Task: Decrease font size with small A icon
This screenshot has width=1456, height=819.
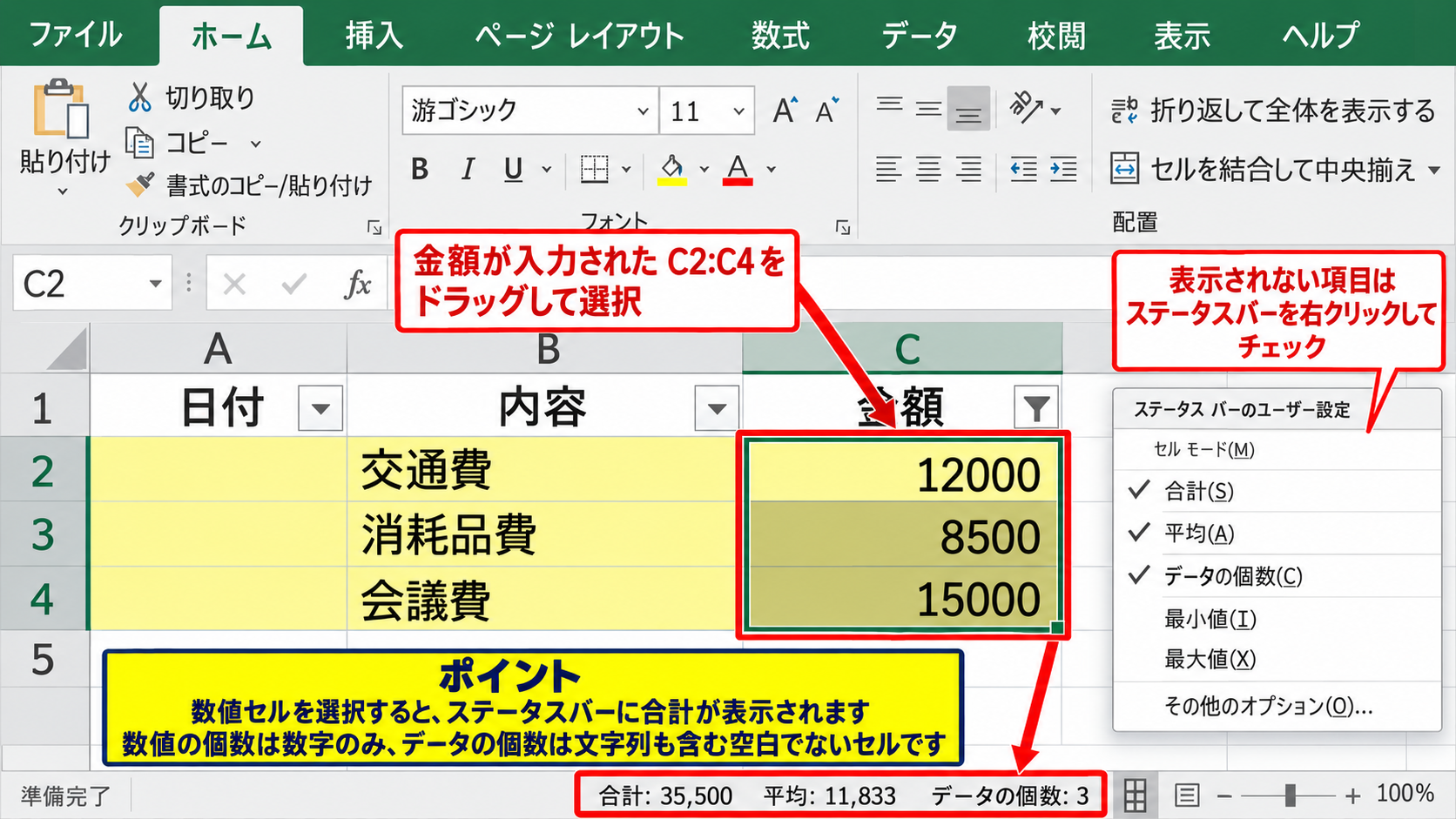Action: [827, 111]
